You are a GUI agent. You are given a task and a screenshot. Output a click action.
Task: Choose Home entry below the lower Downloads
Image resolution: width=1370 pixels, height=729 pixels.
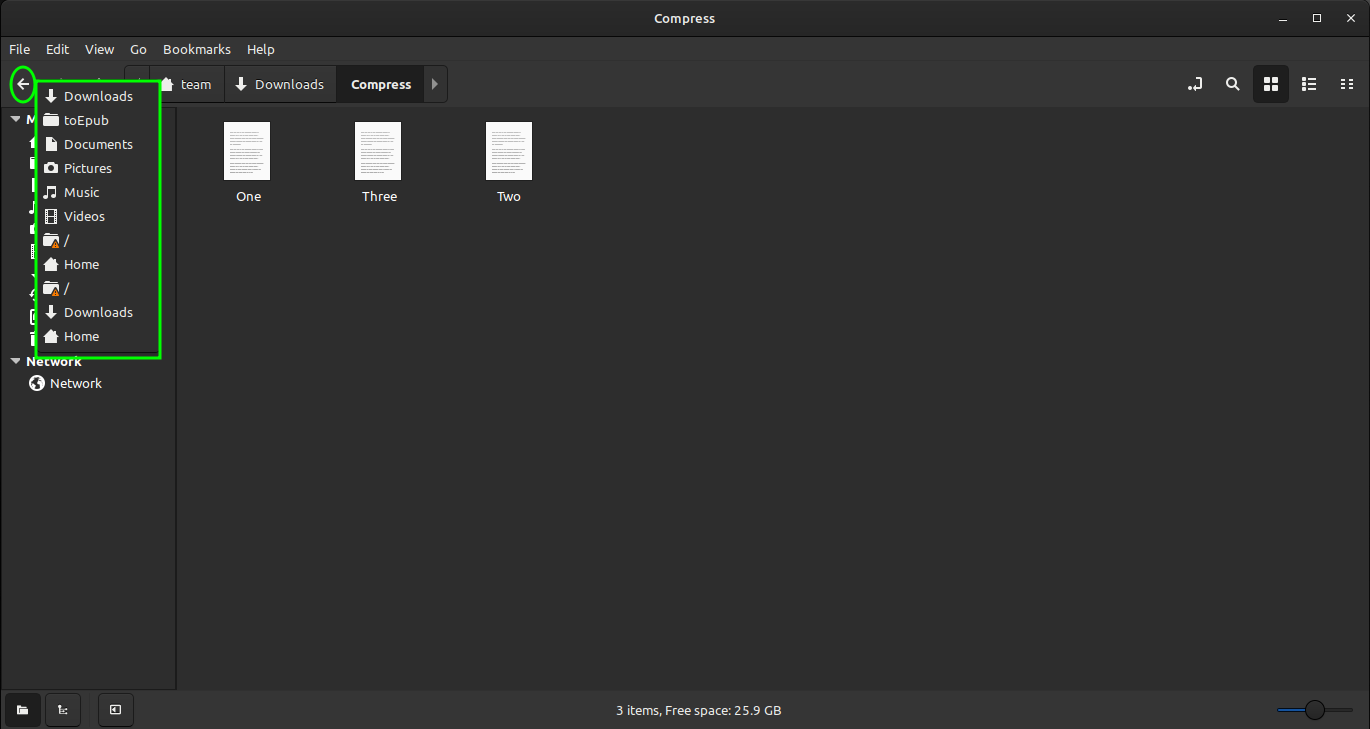click(98, 336)
